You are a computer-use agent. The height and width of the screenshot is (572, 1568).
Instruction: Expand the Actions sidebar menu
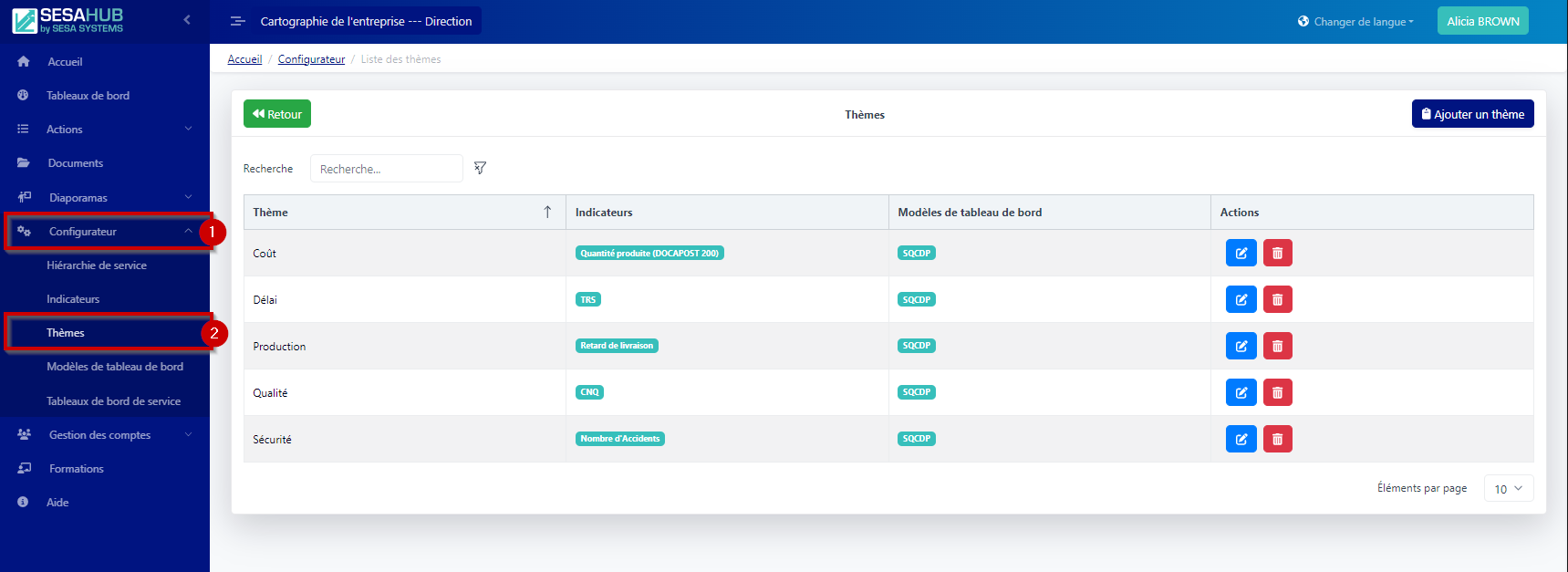coord(105,130)
